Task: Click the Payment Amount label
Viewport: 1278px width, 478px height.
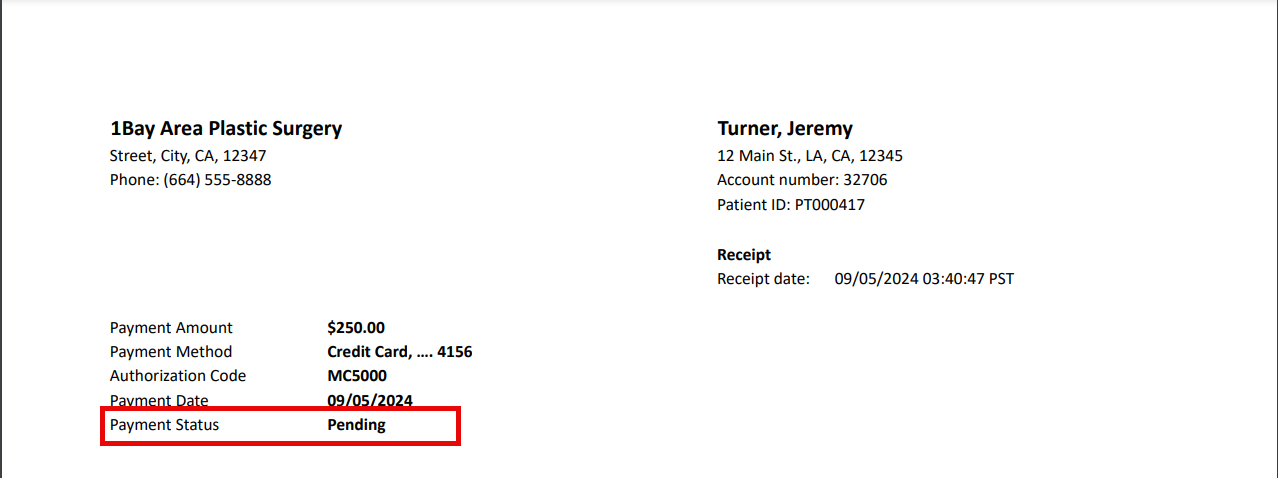Action: point(170,328)
